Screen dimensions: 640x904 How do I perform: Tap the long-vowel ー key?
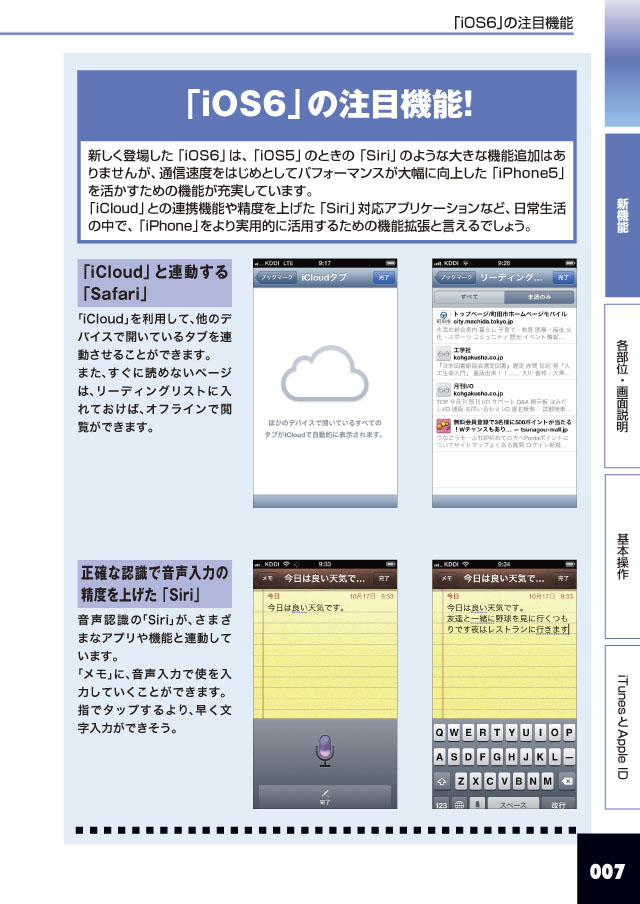[x=569, y=757]
